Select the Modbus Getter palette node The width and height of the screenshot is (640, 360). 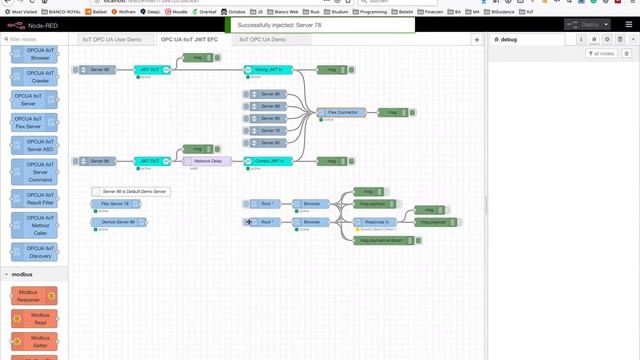click(x=34, y=342)
